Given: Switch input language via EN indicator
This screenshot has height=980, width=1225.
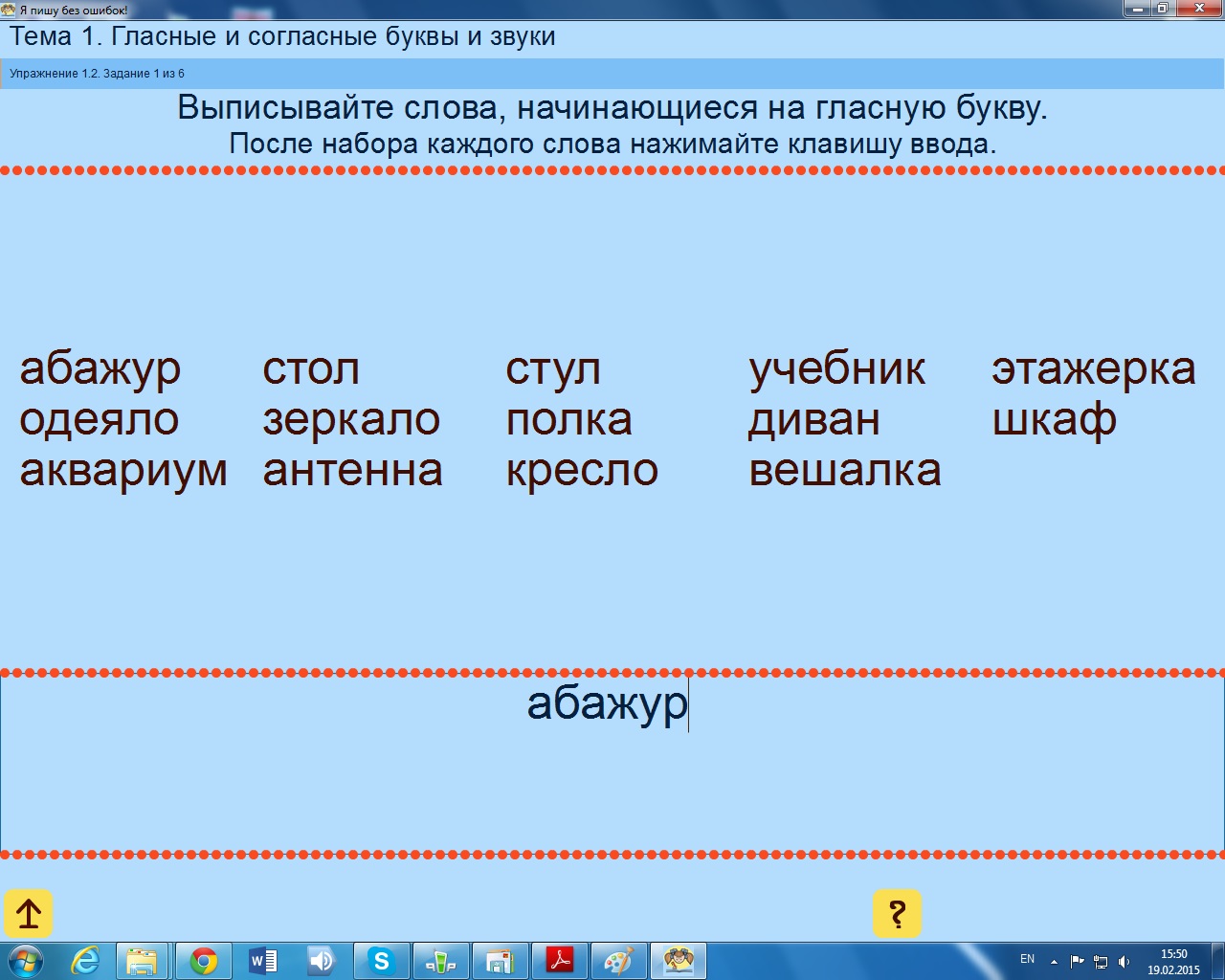Looking at the screenshot, I should 1027,959.
